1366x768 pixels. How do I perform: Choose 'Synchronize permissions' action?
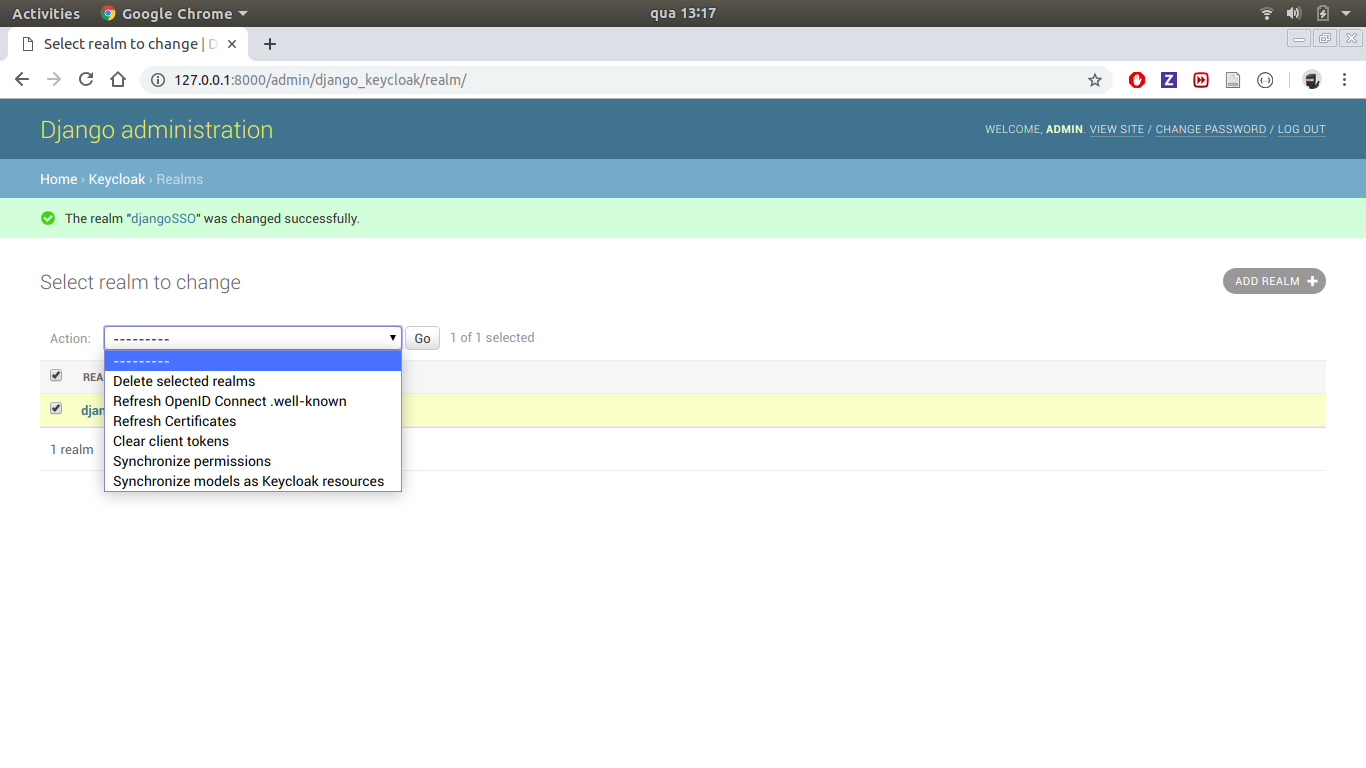(x=253, y=461)
